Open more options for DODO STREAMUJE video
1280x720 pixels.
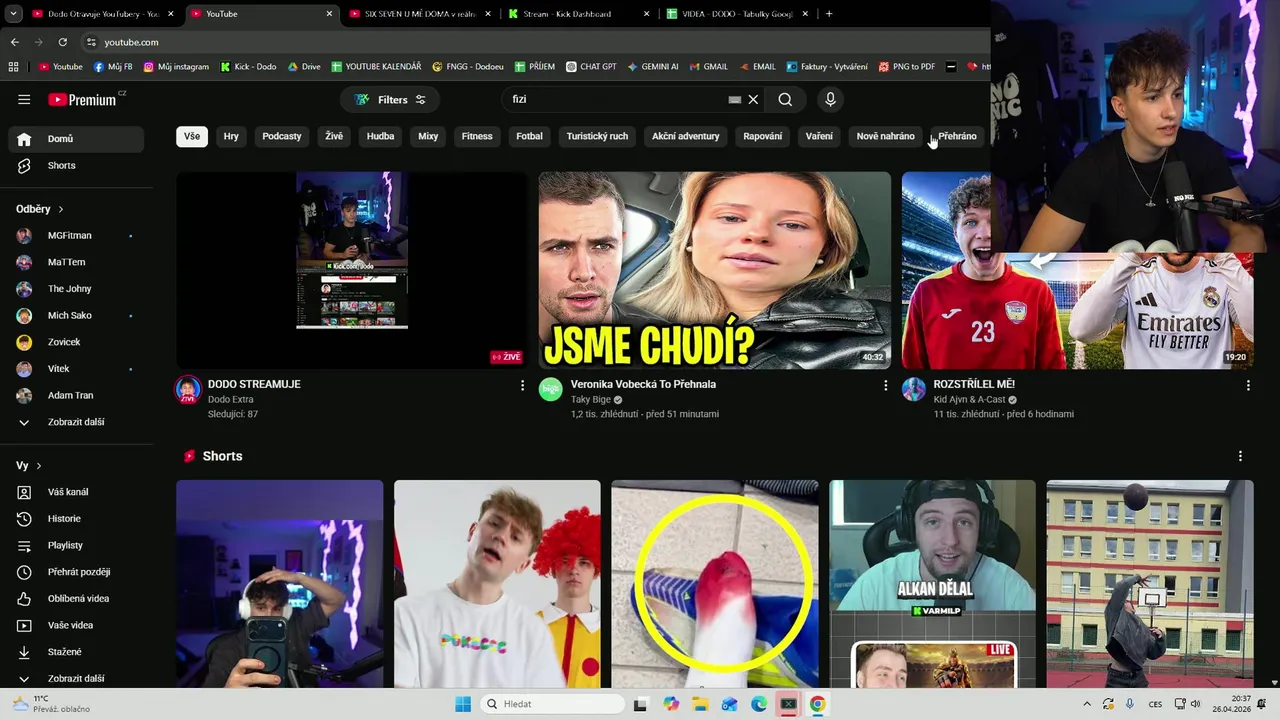[x=522, y=385]
